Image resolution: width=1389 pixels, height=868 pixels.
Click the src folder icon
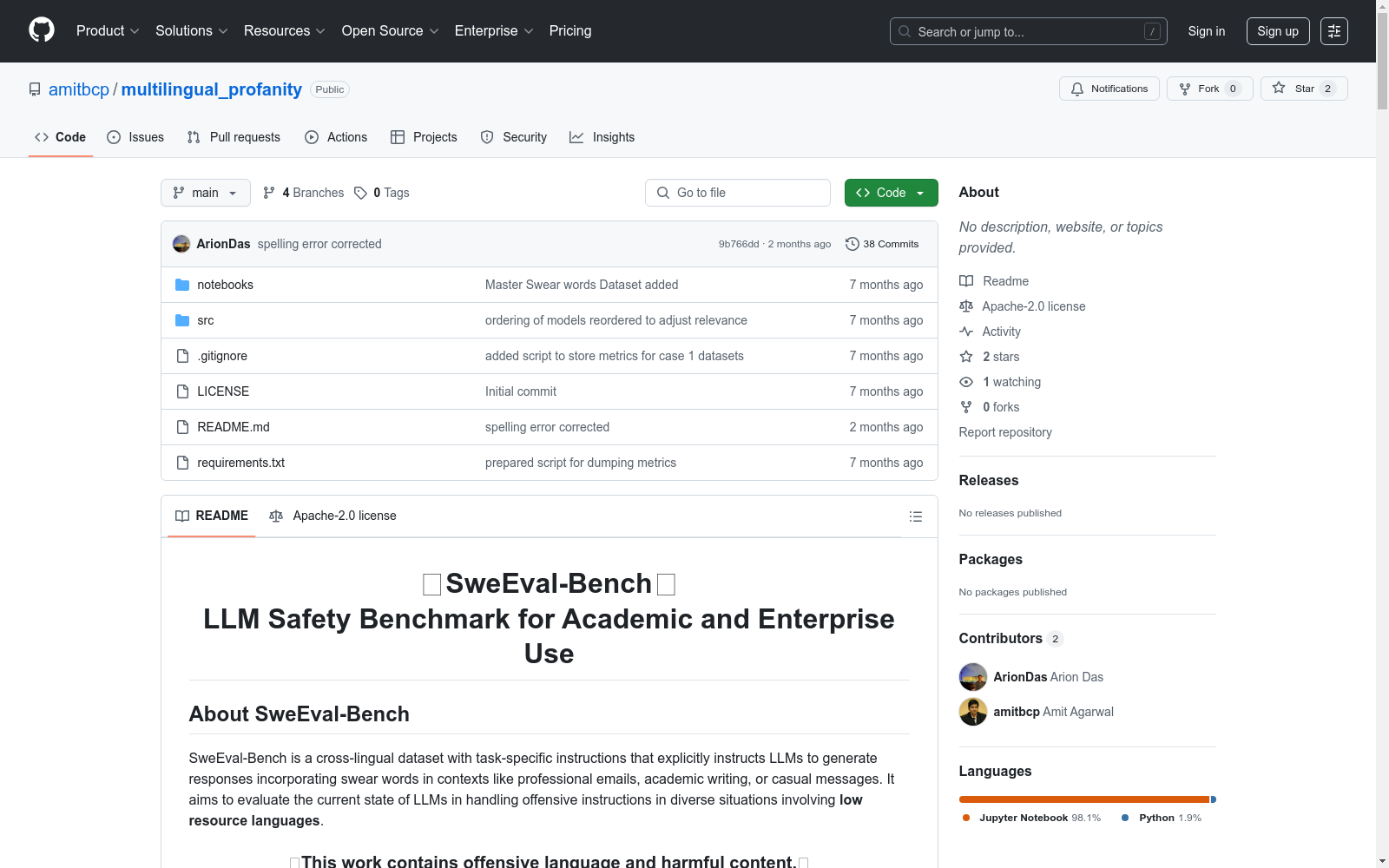(x=182, y=320)
